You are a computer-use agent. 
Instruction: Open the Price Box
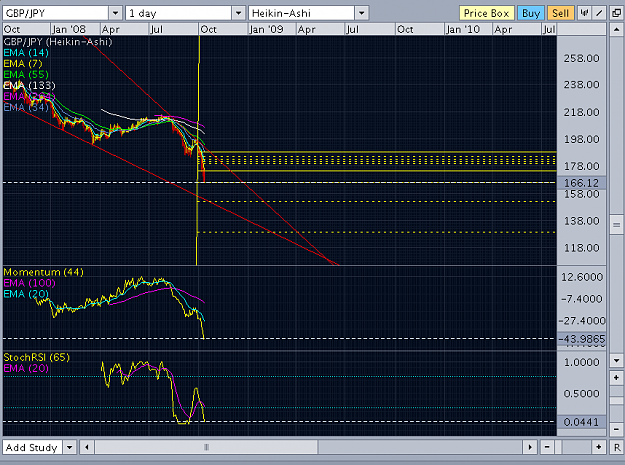486,13
